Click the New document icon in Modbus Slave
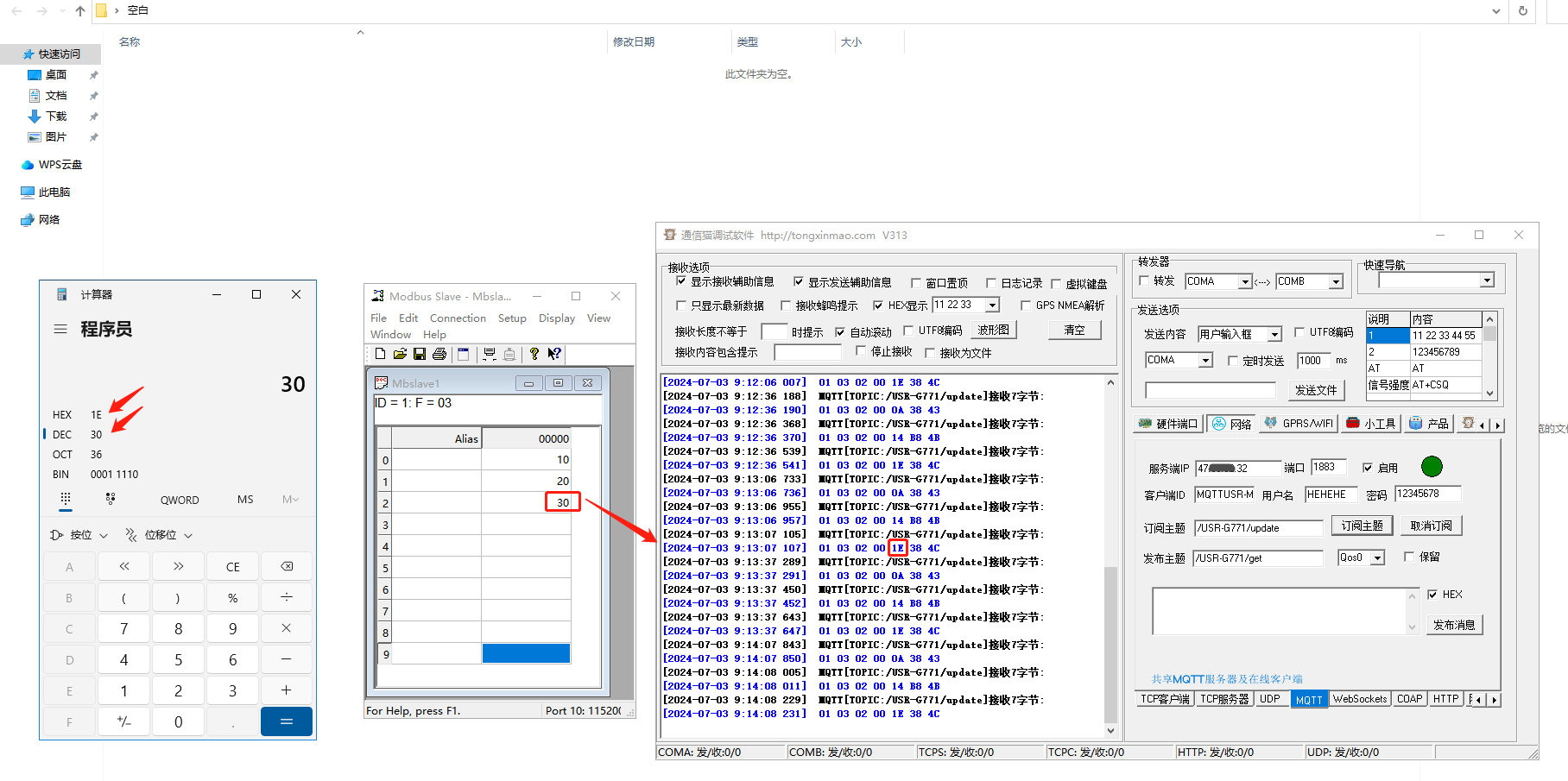This screenshot has height=781, width=1568. click(x=380, y=354)
